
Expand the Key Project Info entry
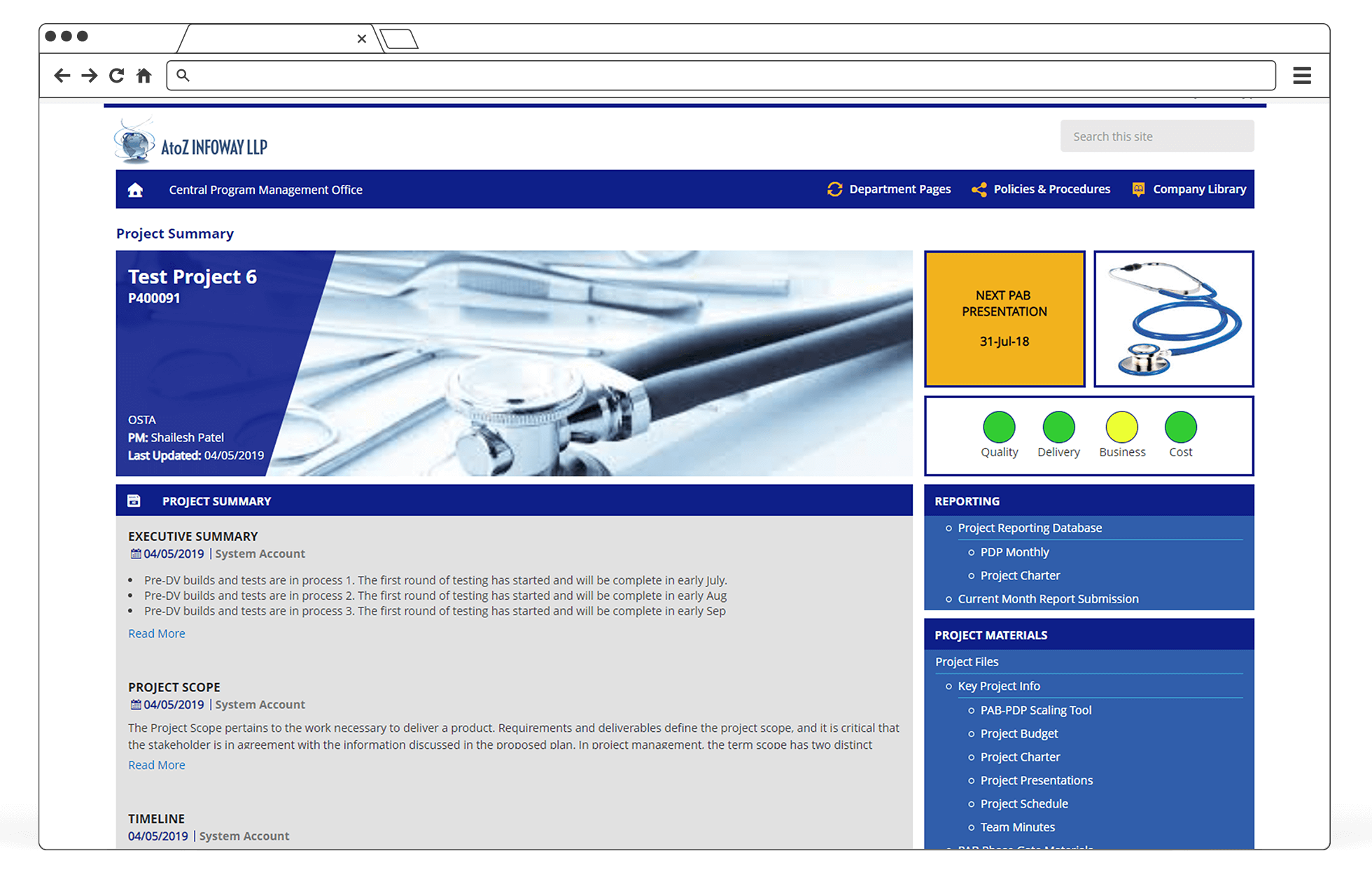[999, 686]
